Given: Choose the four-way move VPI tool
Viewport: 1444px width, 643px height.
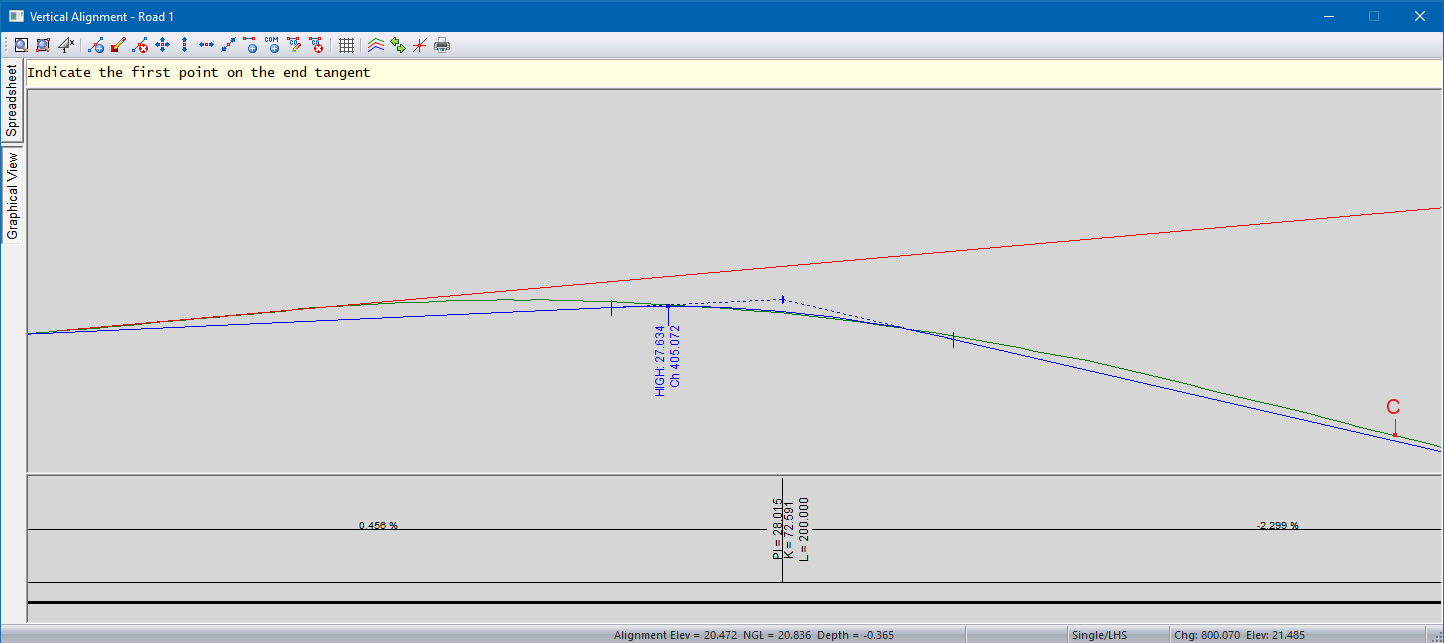Looking at the screenshot, I should tap(162, 45).
